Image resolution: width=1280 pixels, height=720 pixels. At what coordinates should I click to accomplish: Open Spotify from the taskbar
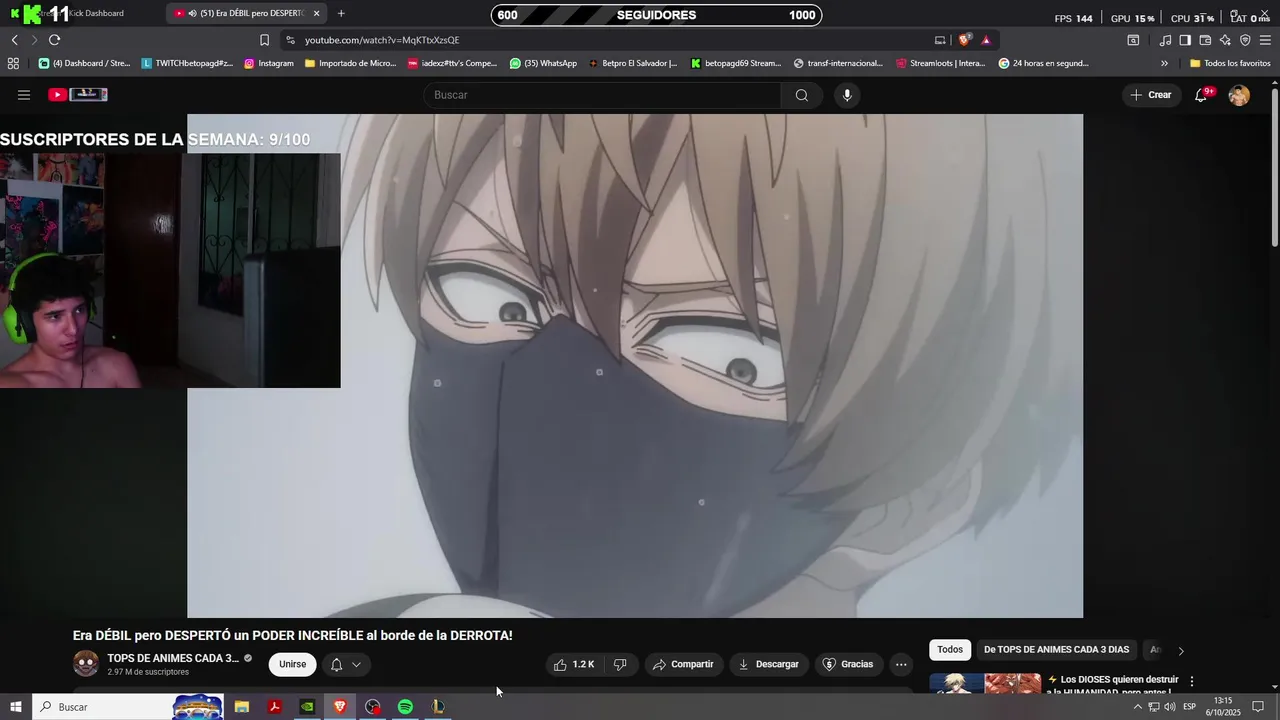tap(405, 707)
